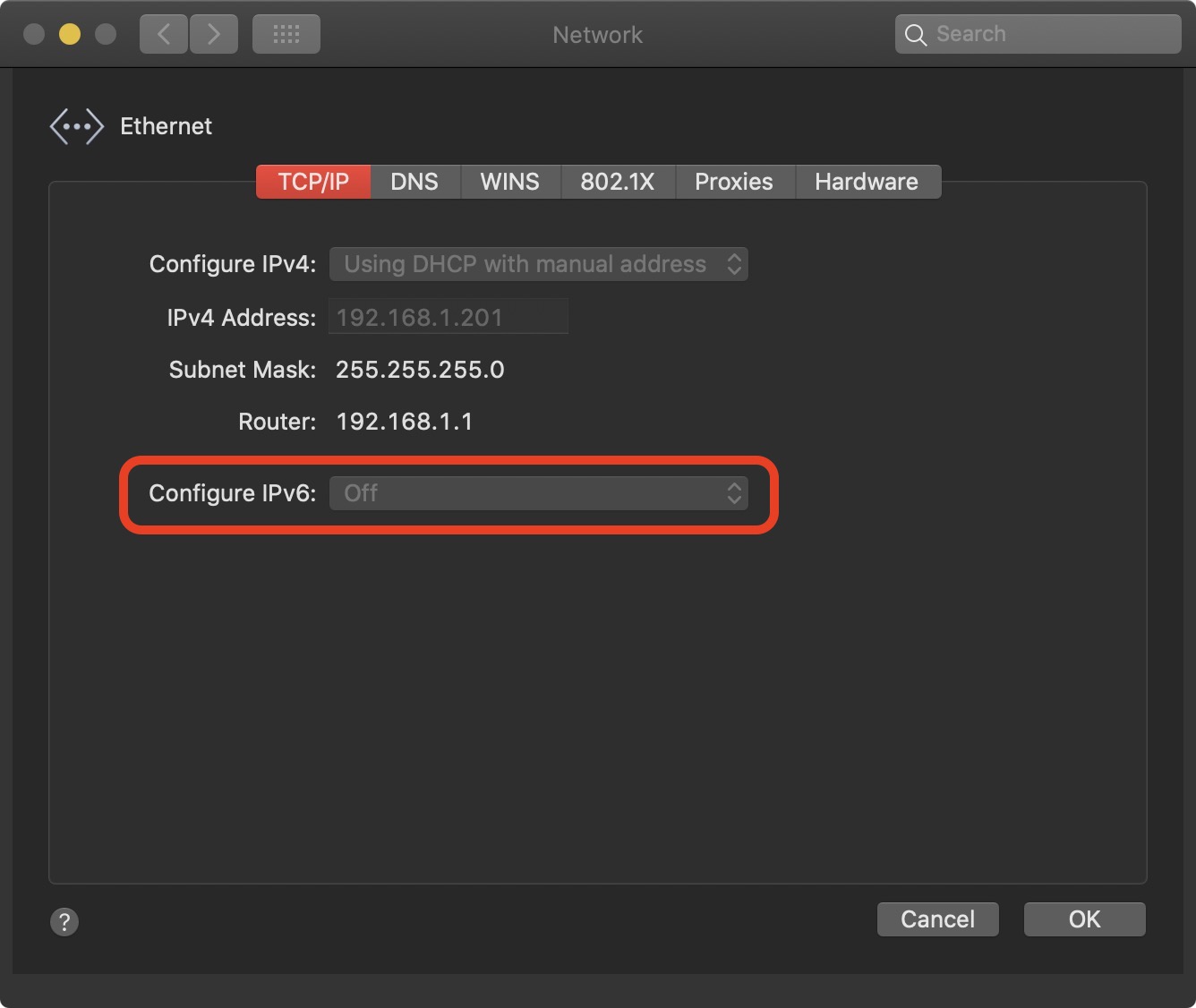This screenshot has height=1008, width=1196.
Task: Show the Hardware tab
Action: tap(866, 182)
